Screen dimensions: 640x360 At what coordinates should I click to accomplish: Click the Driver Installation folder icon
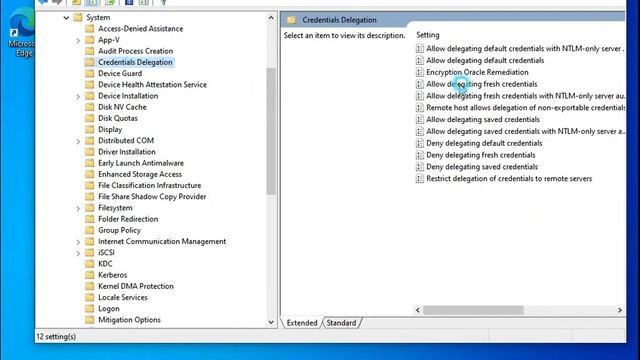[89, 152]
